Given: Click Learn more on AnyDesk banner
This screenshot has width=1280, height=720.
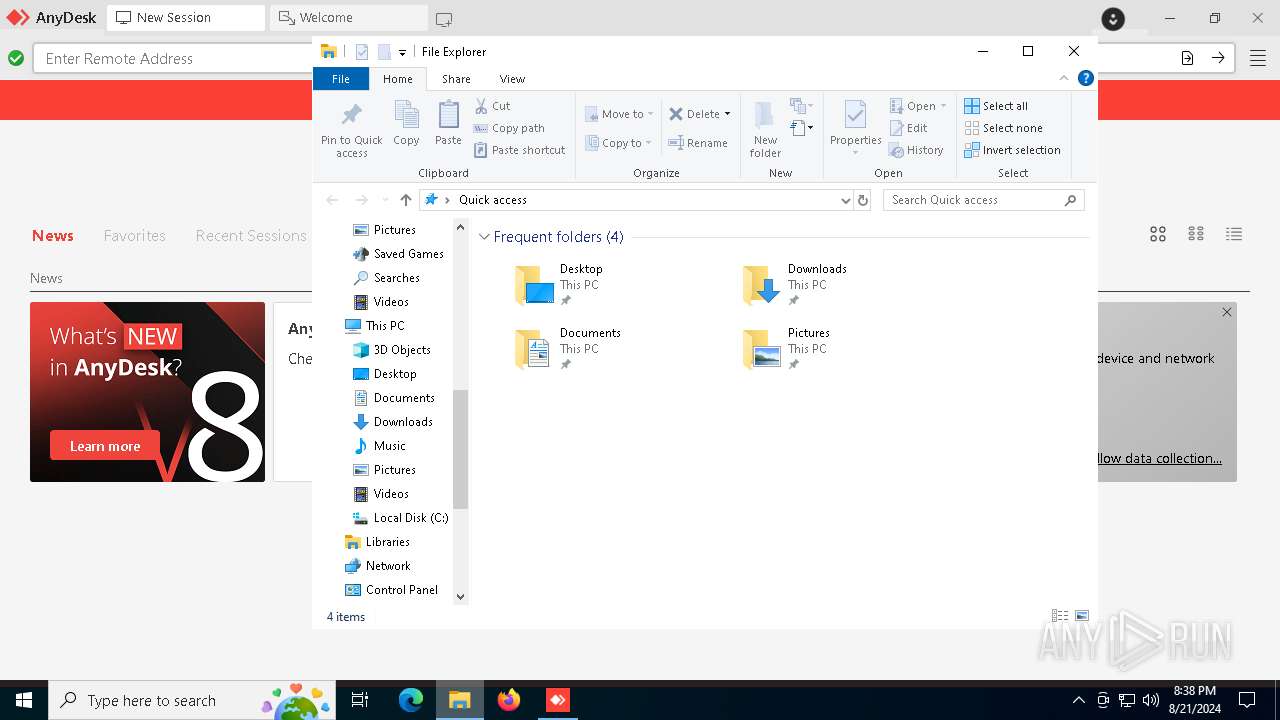Looking at the screenshot, I should 105,446.
